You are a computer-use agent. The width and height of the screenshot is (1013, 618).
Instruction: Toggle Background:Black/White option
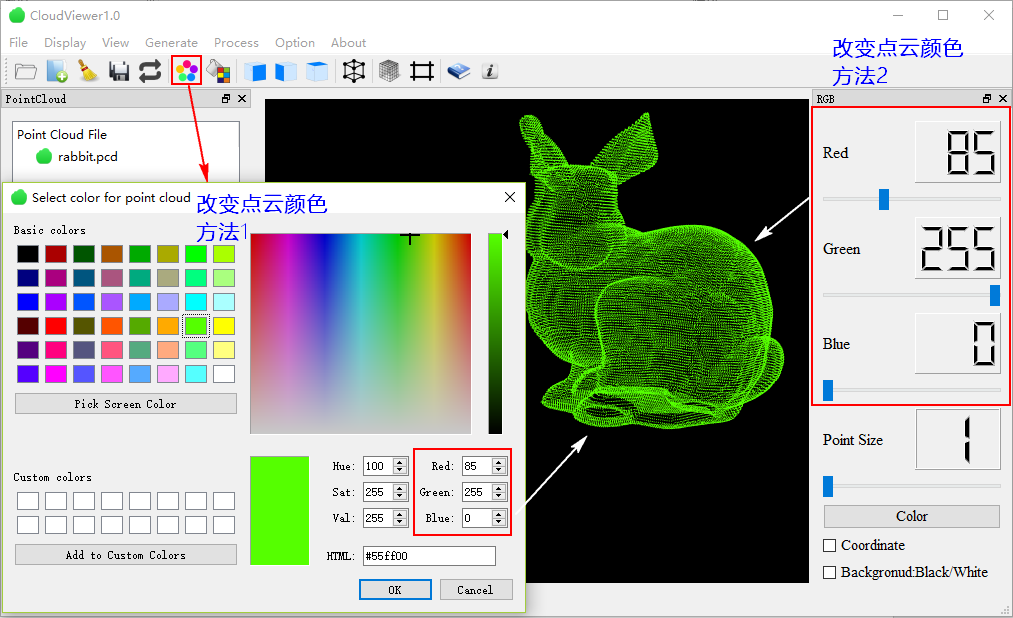[827, 572]
